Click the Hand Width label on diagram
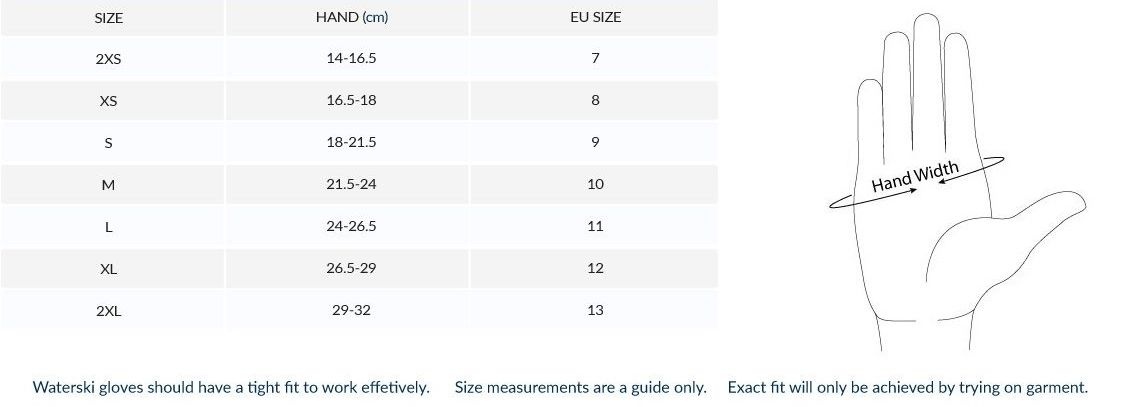 point(915,177)
